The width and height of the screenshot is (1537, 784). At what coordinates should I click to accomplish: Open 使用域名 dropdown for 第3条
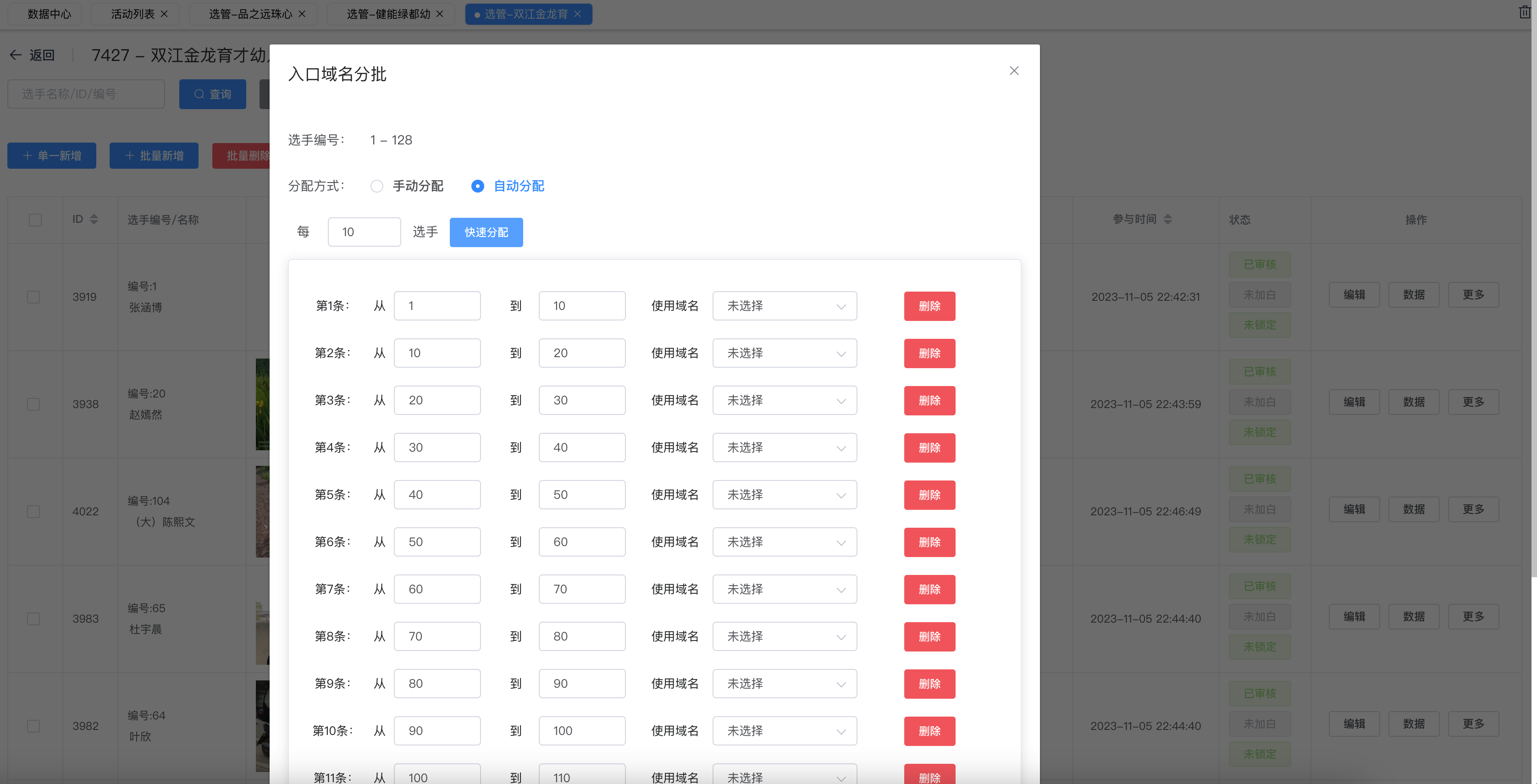785,400
